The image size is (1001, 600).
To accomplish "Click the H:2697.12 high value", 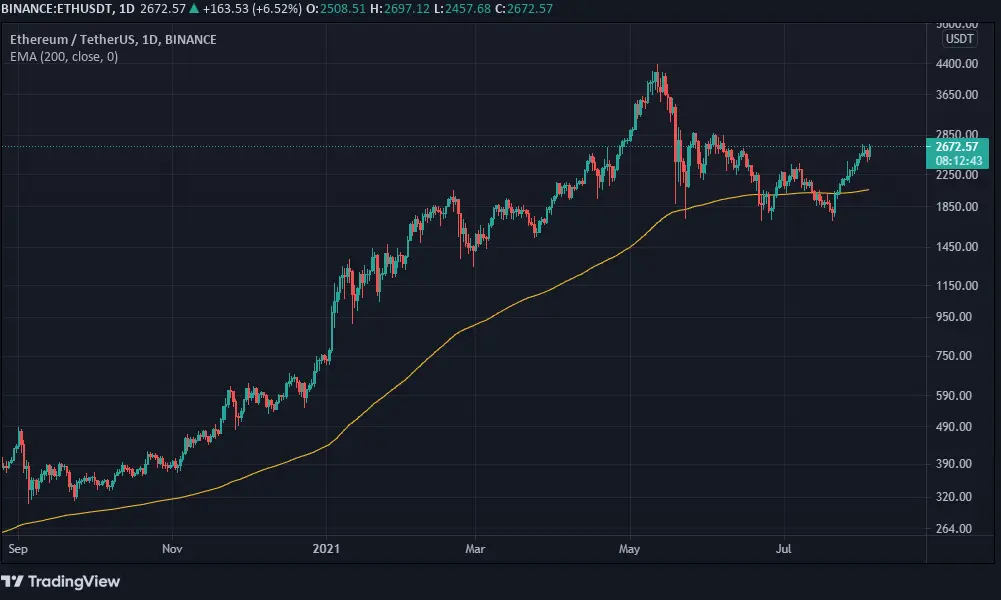I will click(400, 9).
